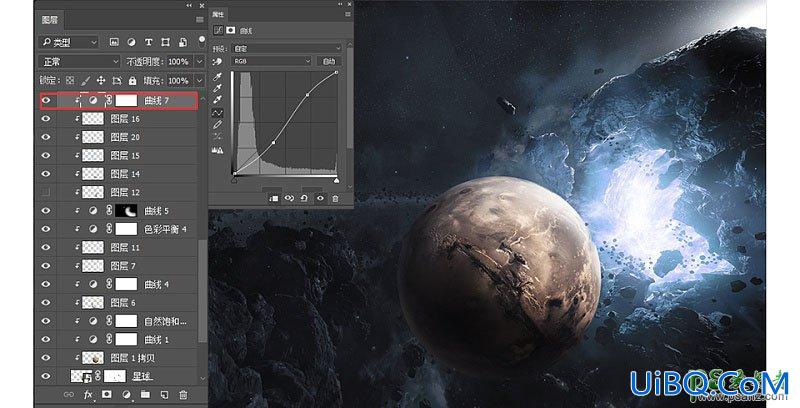Clip adjustment to layer icon in Properties
The width and height of the screenshot is (800, 408).
[273, 198]
